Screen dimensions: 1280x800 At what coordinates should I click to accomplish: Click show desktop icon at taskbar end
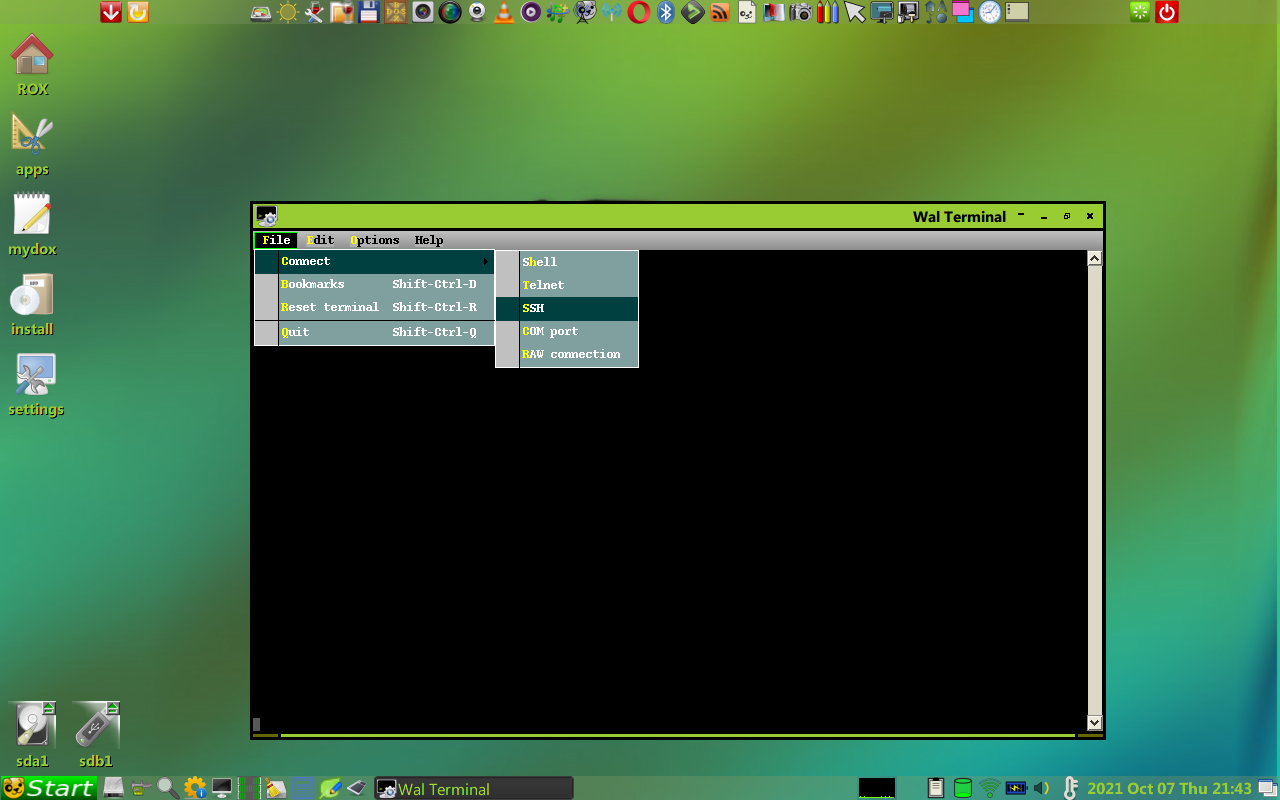click(x=1267, y=788)
